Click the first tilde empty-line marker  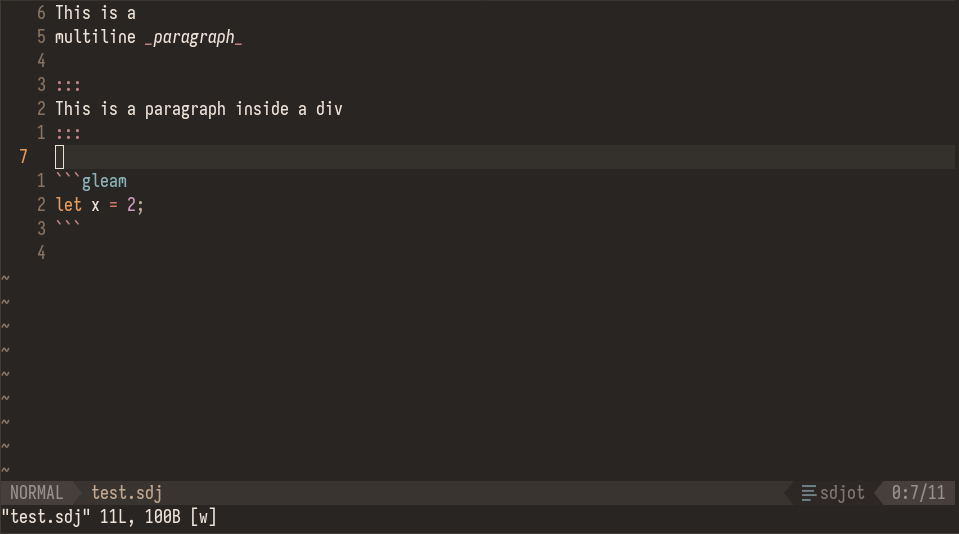click(x=6, y=278)
